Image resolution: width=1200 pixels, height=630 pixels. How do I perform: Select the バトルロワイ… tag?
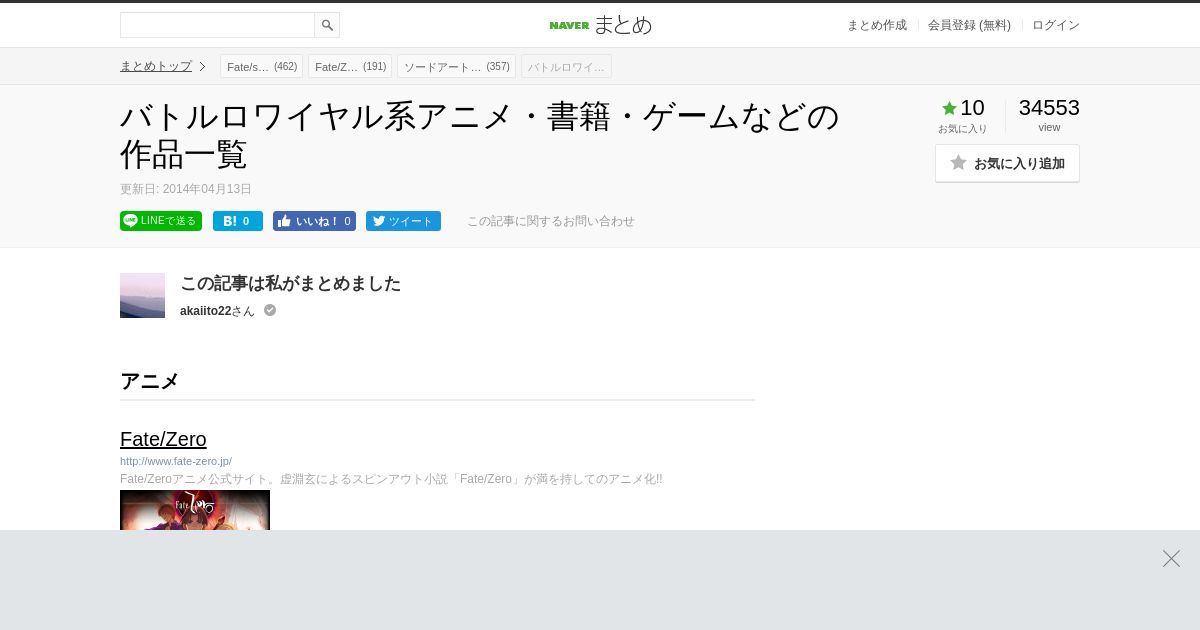(566, 66)
